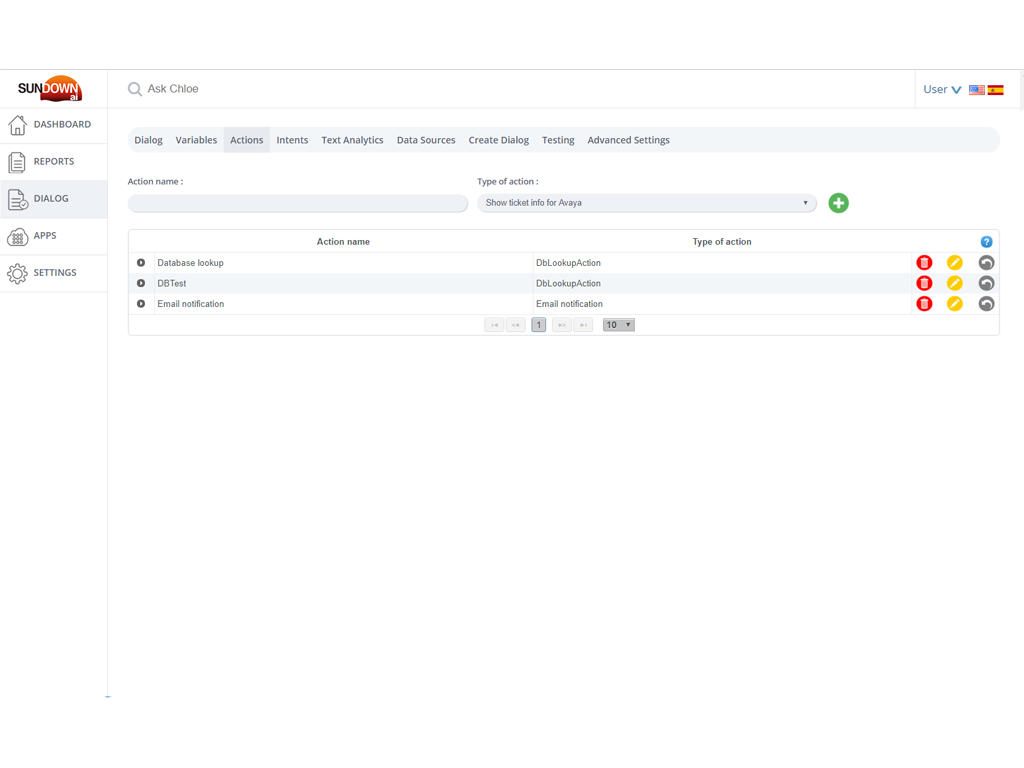
Task: Open the rows per page dropdown
Action: tap(618, 325)
